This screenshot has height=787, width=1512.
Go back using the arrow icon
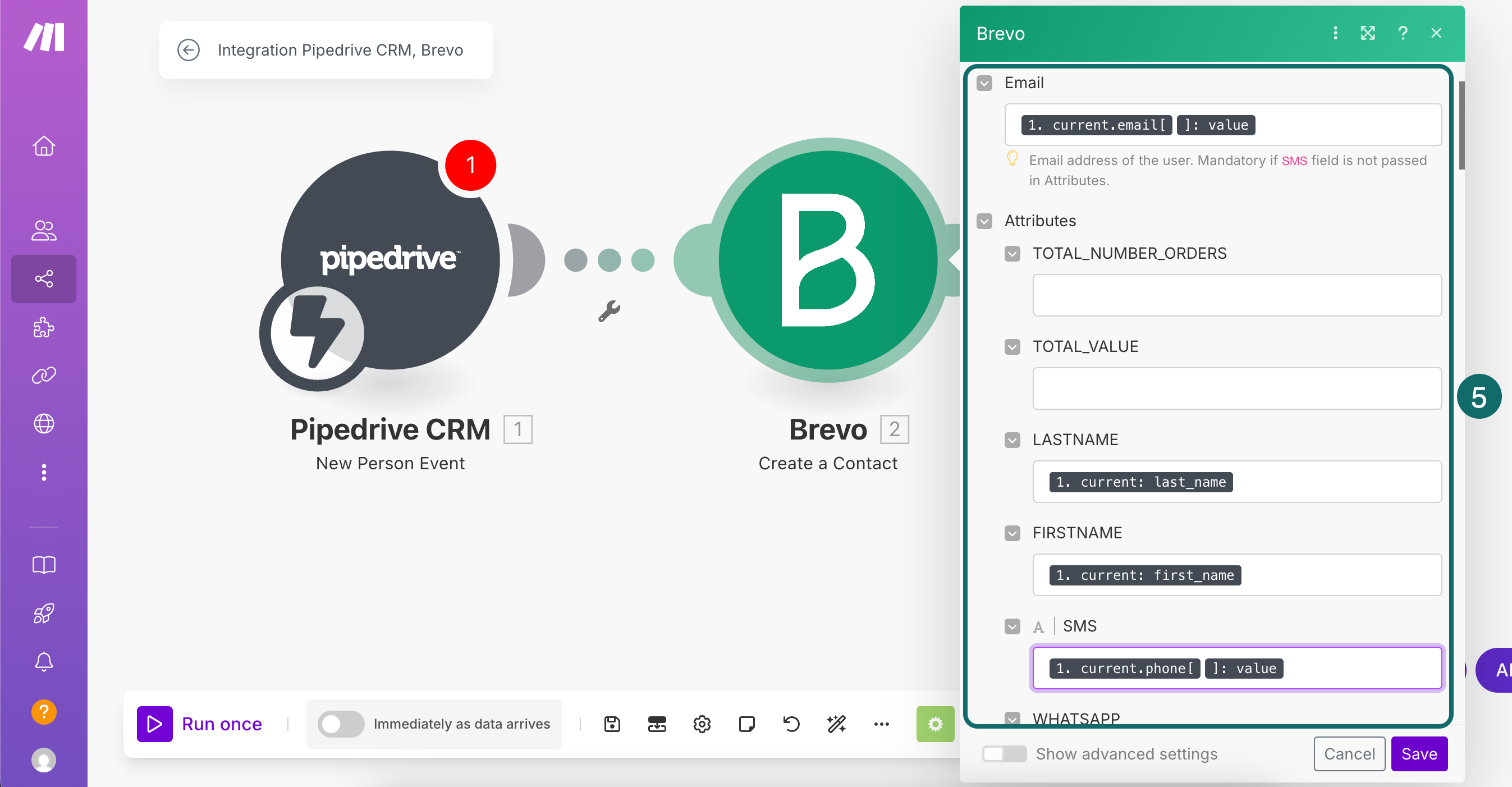point(189,50)
